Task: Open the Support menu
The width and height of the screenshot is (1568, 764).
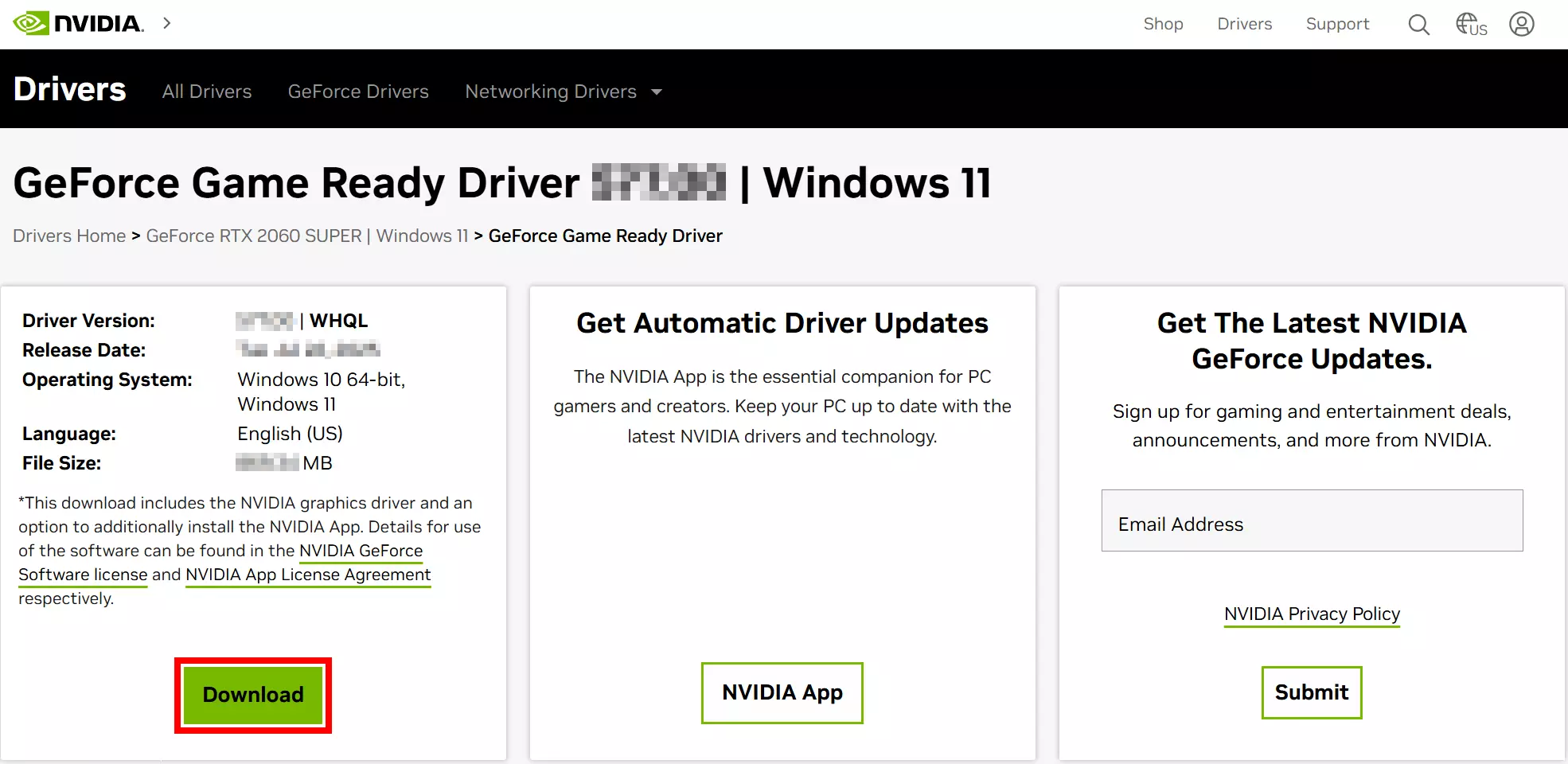Action: pos(1337,25)
